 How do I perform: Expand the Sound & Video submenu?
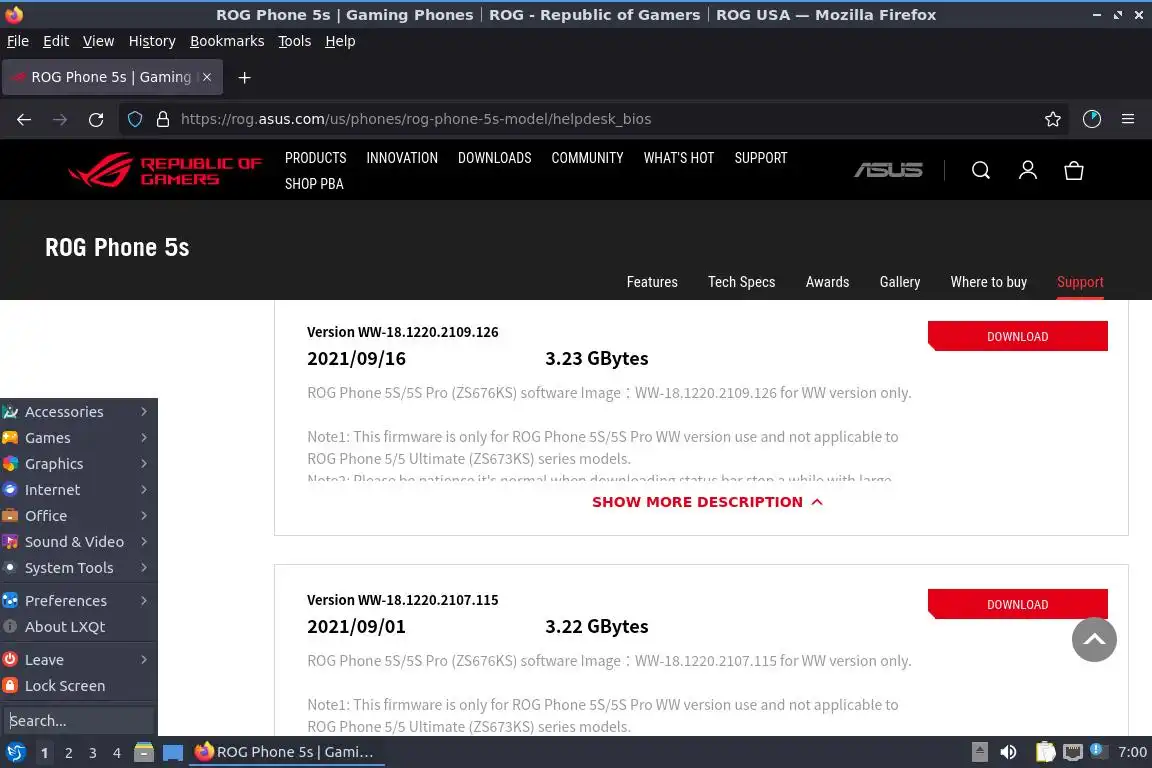coord(79,542)
